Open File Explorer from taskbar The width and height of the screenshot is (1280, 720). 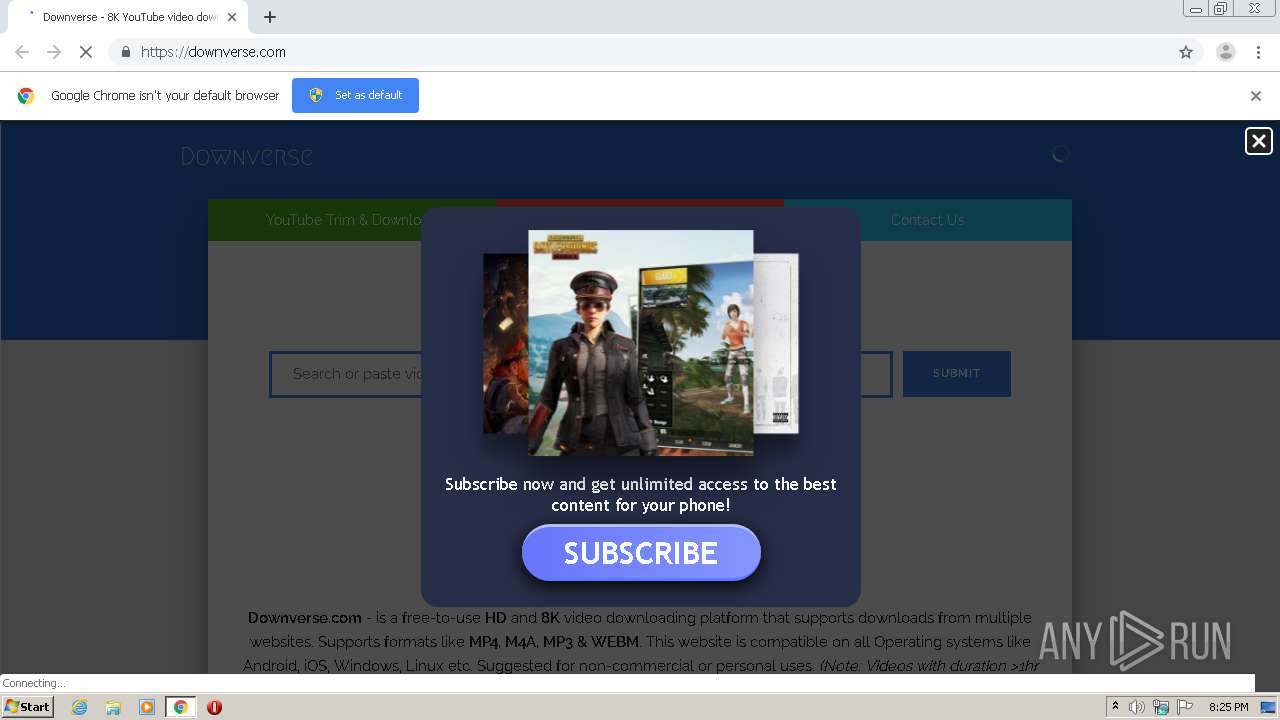[113, 707]
